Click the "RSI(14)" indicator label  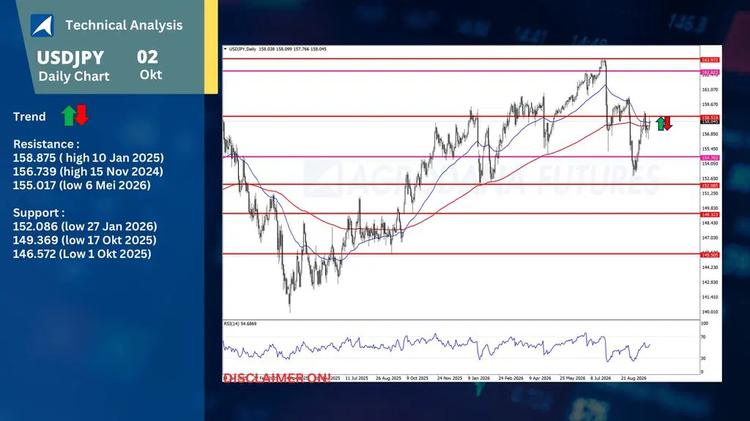click(231, 324)
